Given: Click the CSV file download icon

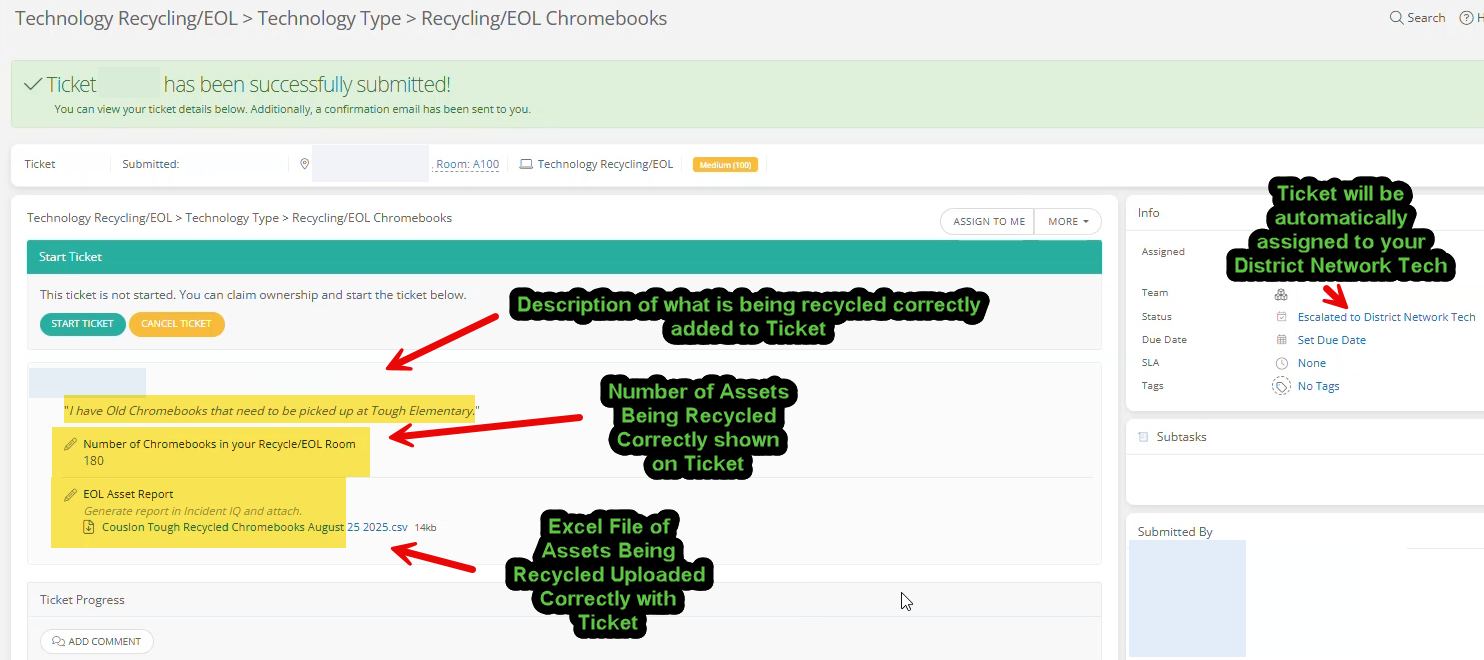Looking at the screenshot, I should tap(92, 527).
